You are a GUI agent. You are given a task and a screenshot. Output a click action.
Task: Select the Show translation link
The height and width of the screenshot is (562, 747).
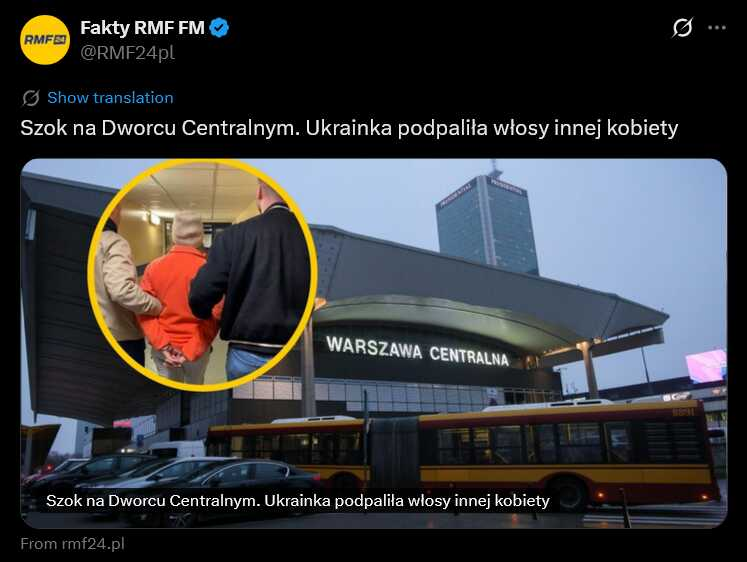(110, 98)
